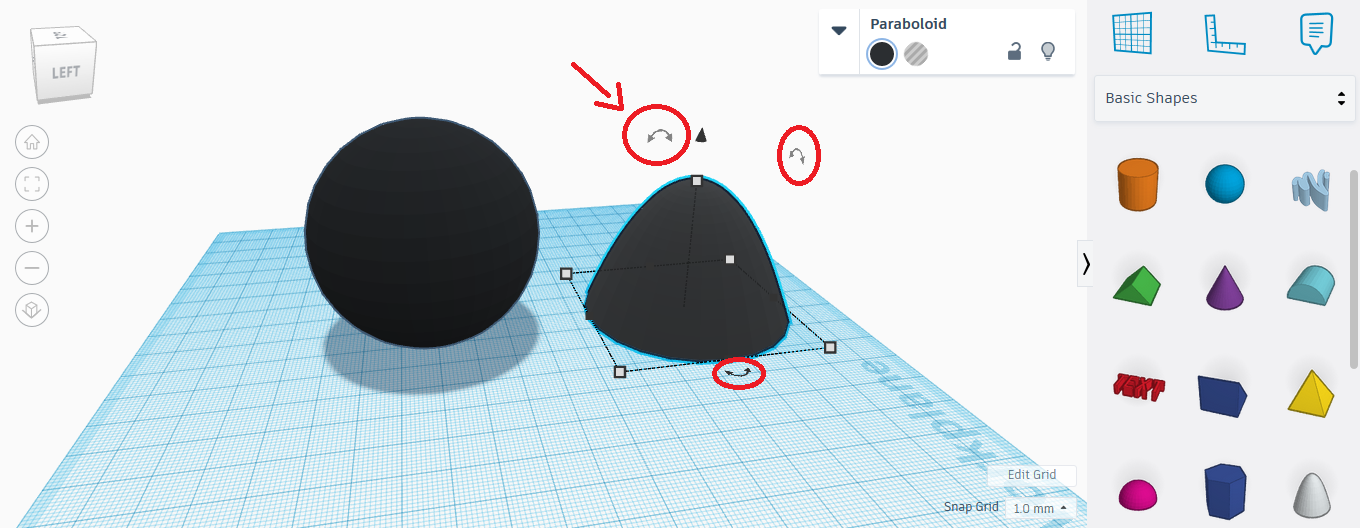Pick the purple Cone shape
This screenshot has width=1360, height=528.
click(1225, 286)
